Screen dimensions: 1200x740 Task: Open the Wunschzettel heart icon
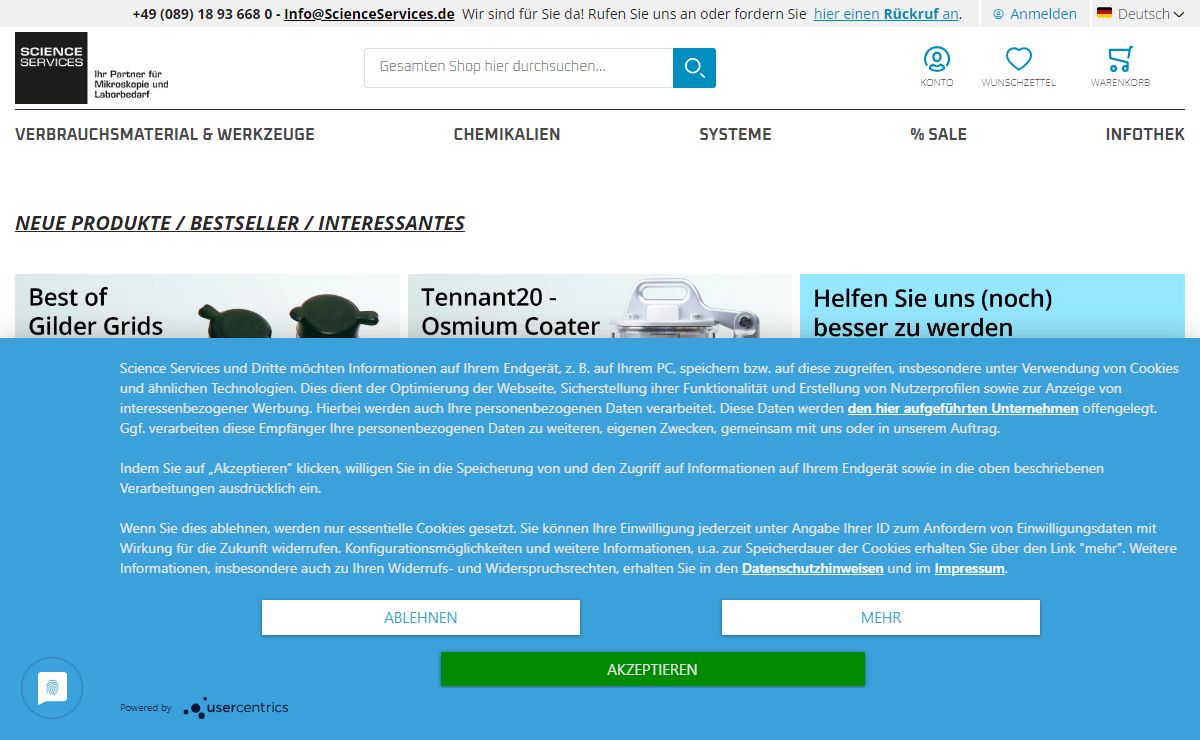point(1018,67)
